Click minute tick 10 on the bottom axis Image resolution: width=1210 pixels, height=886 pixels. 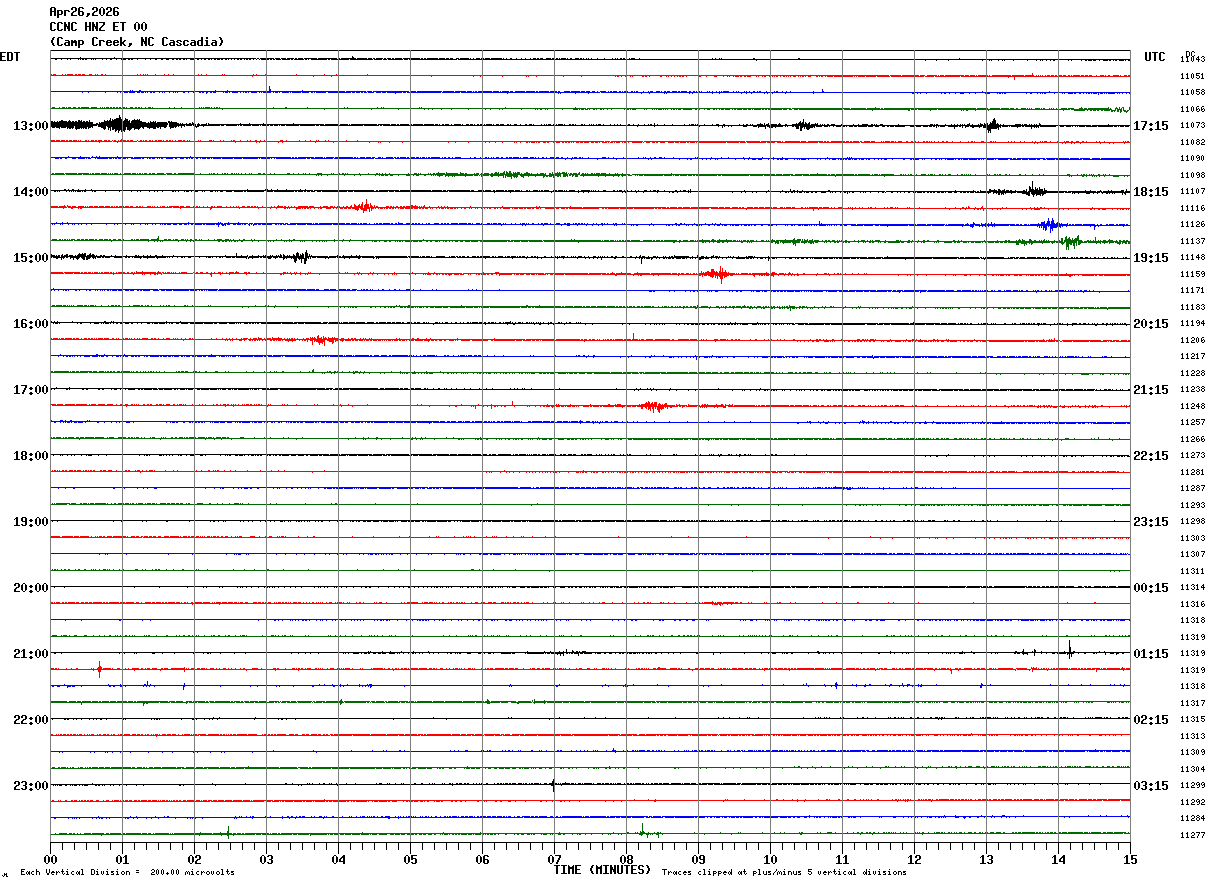[x=770, y=859]
